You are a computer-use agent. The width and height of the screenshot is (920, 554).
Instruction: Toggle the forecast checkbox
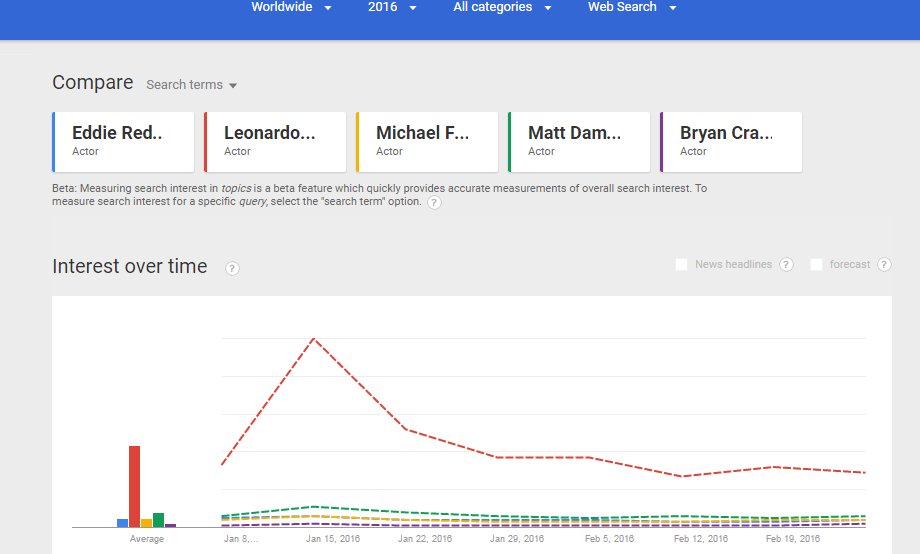tap(817, 265)
